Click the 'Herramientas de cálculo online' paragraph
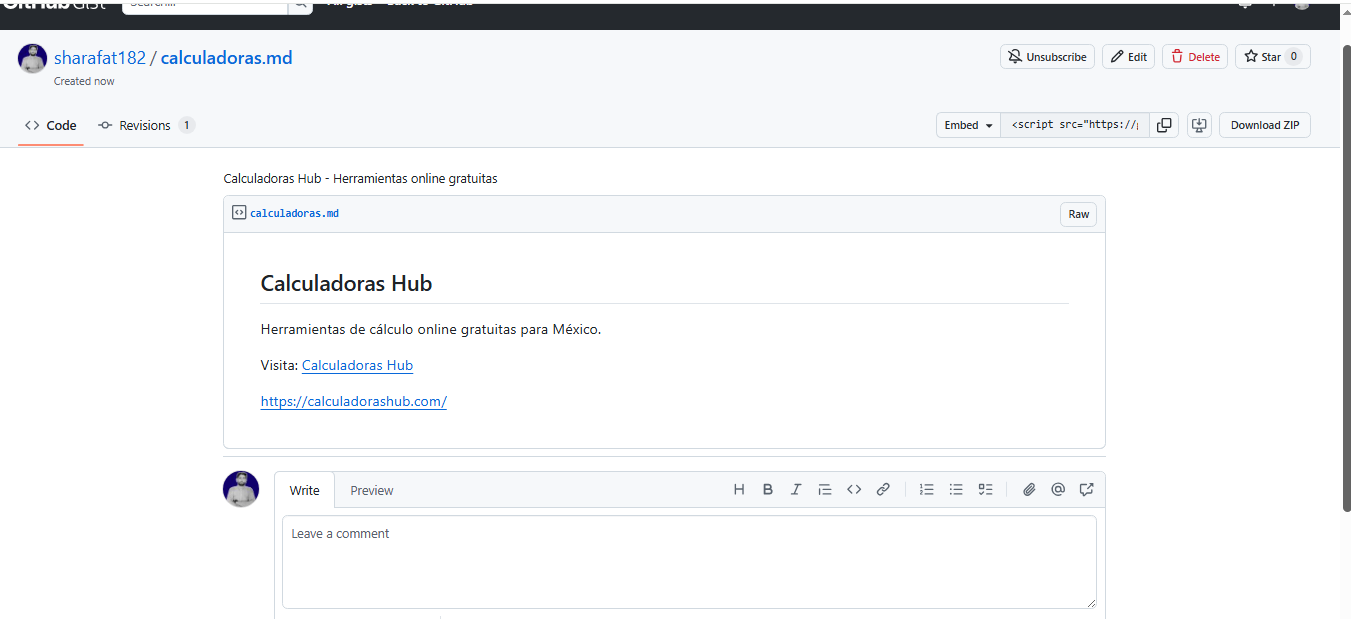This screenshot has height=619, width=1351. [431, 329]
